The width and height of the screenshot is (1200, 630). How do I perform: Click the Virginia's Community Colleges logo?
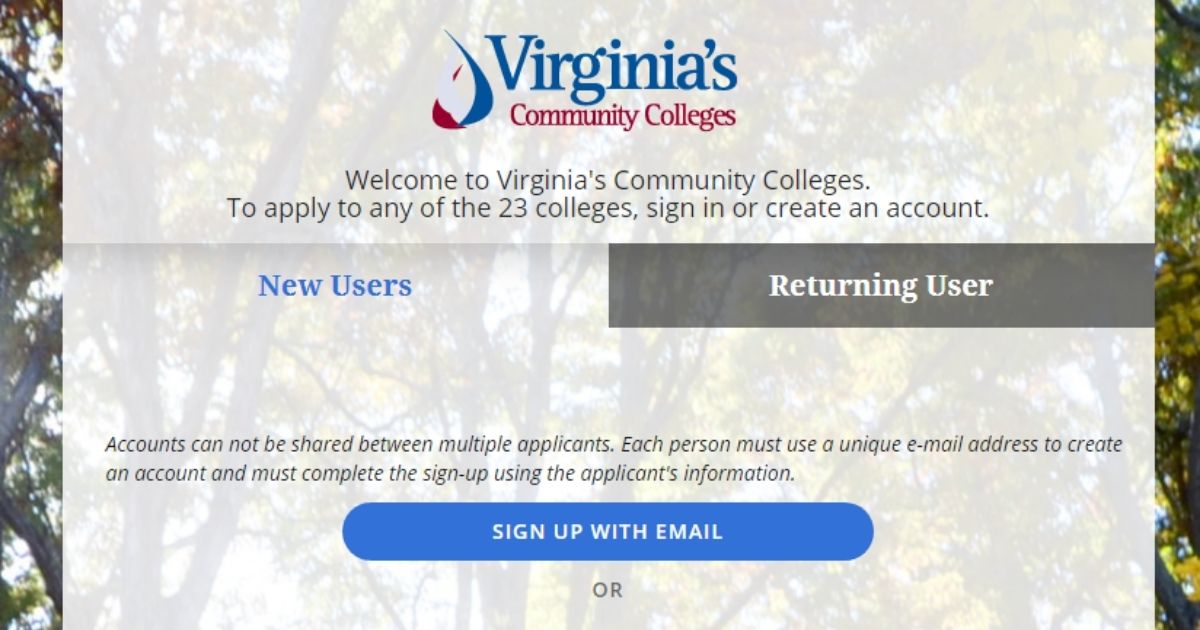pyautogui.click(x=585, y=80)
